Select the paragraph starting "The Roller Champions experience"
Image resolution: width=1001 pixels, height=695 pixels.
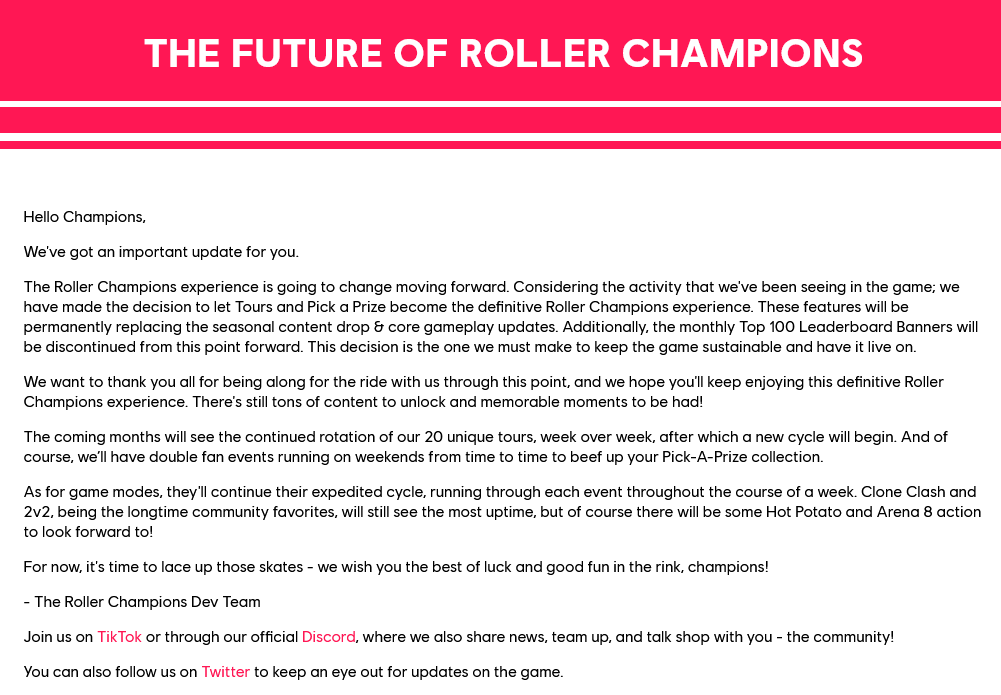[500, 317]
